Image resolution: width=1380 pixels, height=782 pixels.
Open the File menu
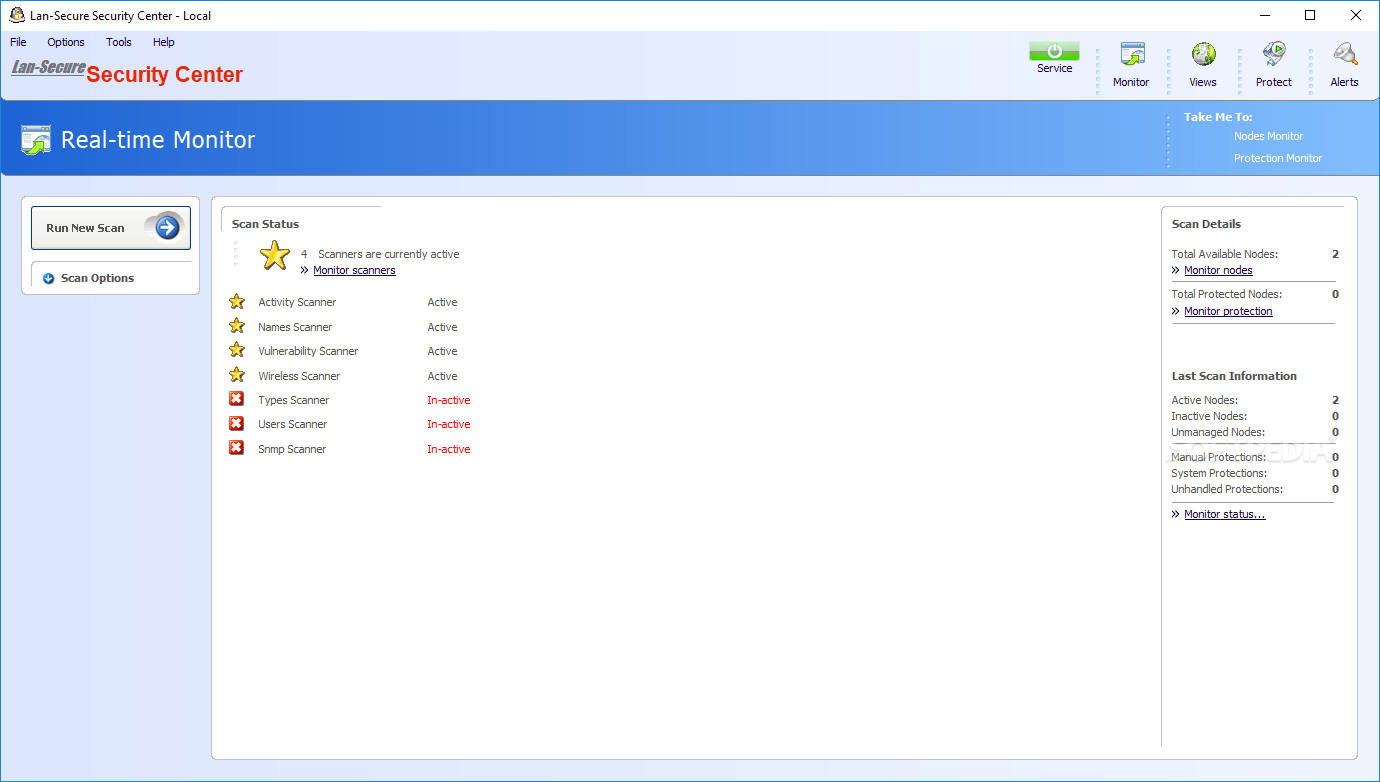pyautogui.click(x=18, y=42)
